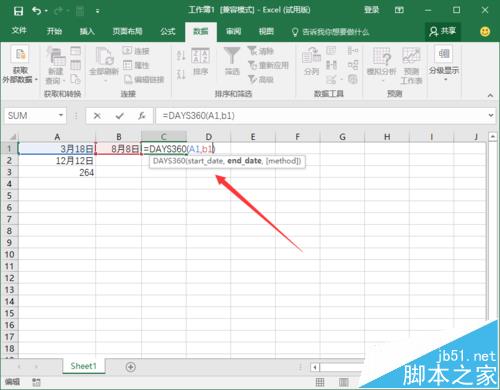Click the 登录 sign-in link
Viewport: 500px width, 390px height.
(372, 10)
